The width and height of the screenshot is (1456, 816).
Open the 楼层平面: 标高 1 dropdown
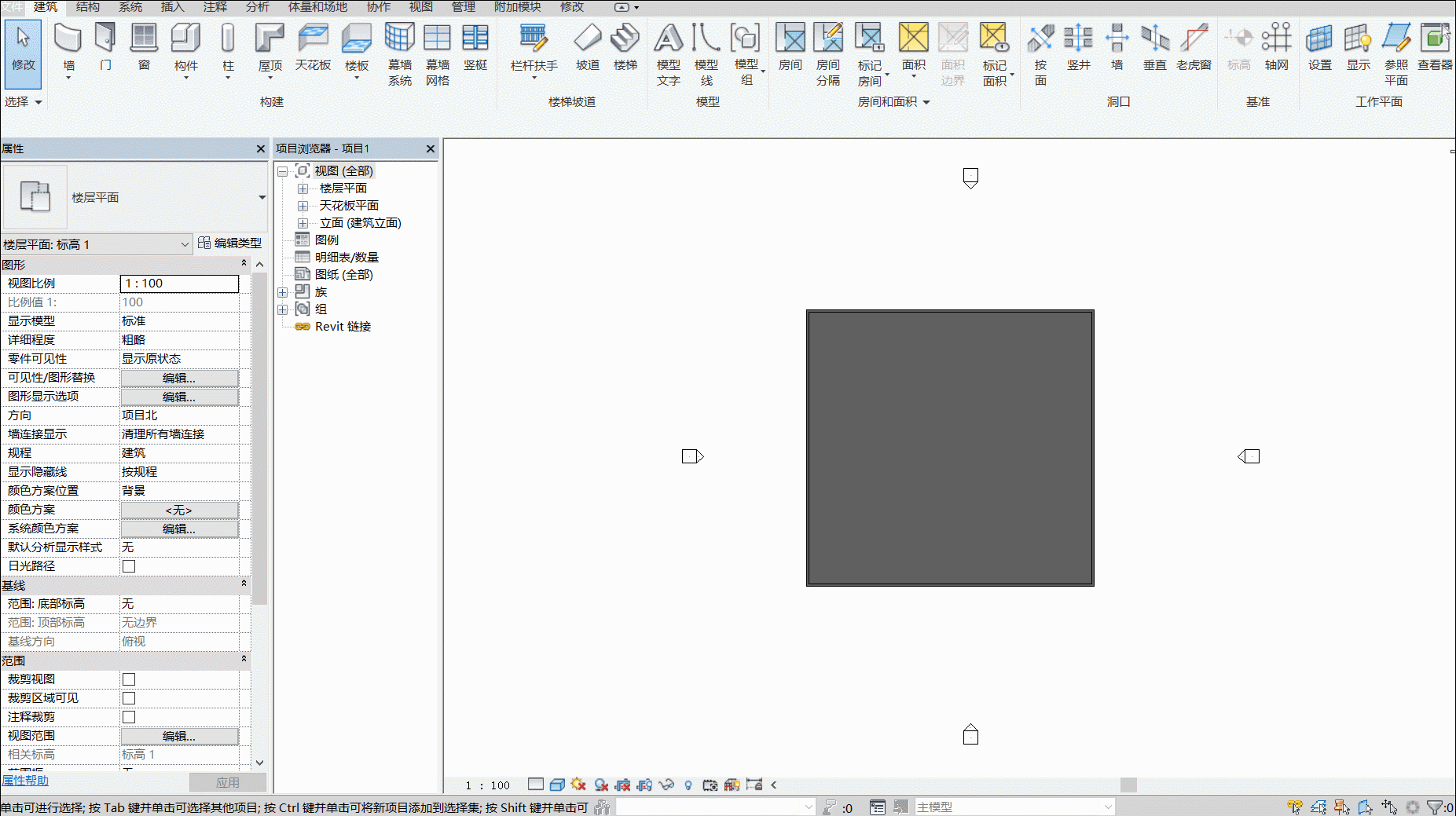click(x=97, y=244)
